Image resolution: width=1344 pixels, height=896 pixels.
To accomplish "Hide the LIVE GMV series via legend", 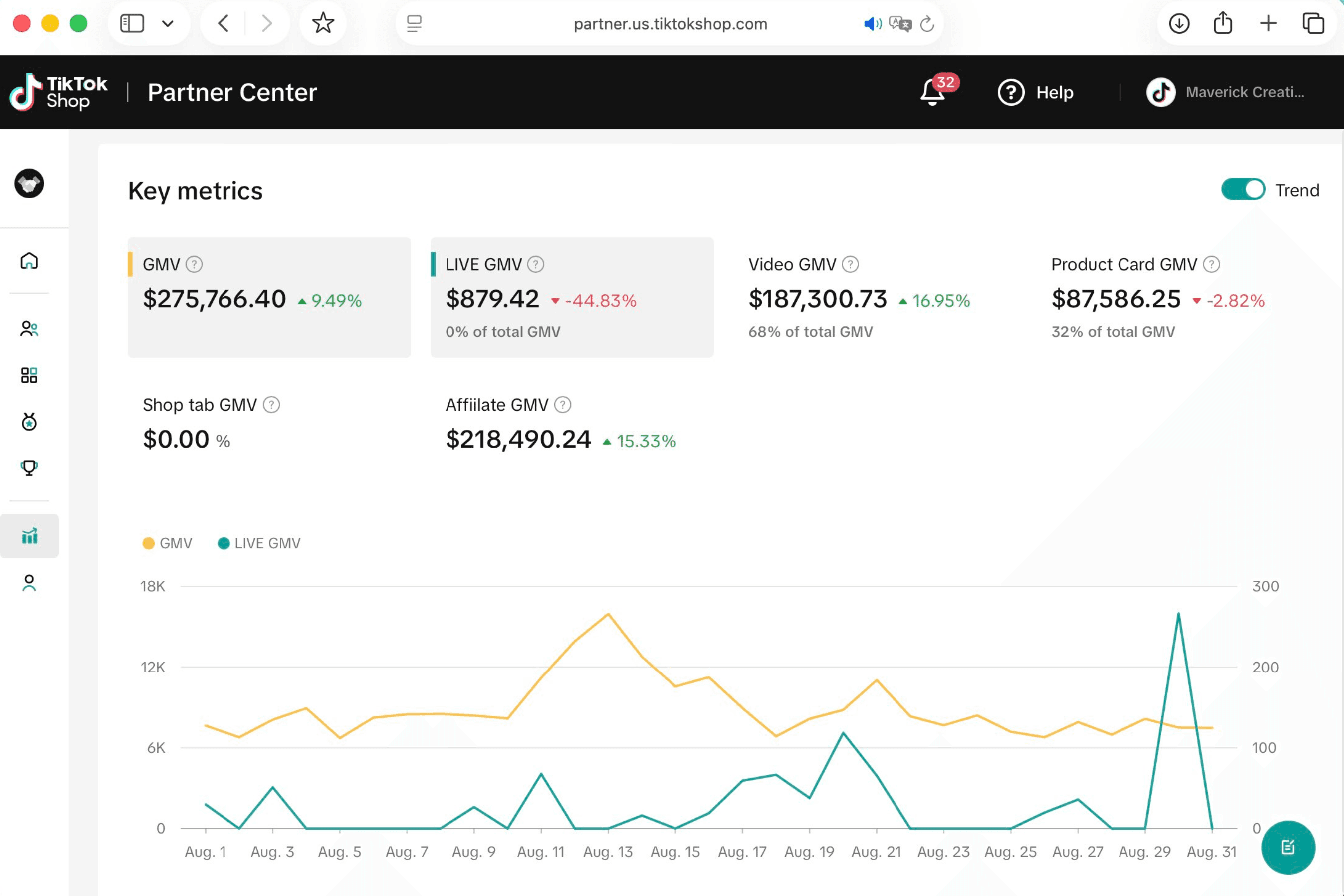I will coord(223,542).
